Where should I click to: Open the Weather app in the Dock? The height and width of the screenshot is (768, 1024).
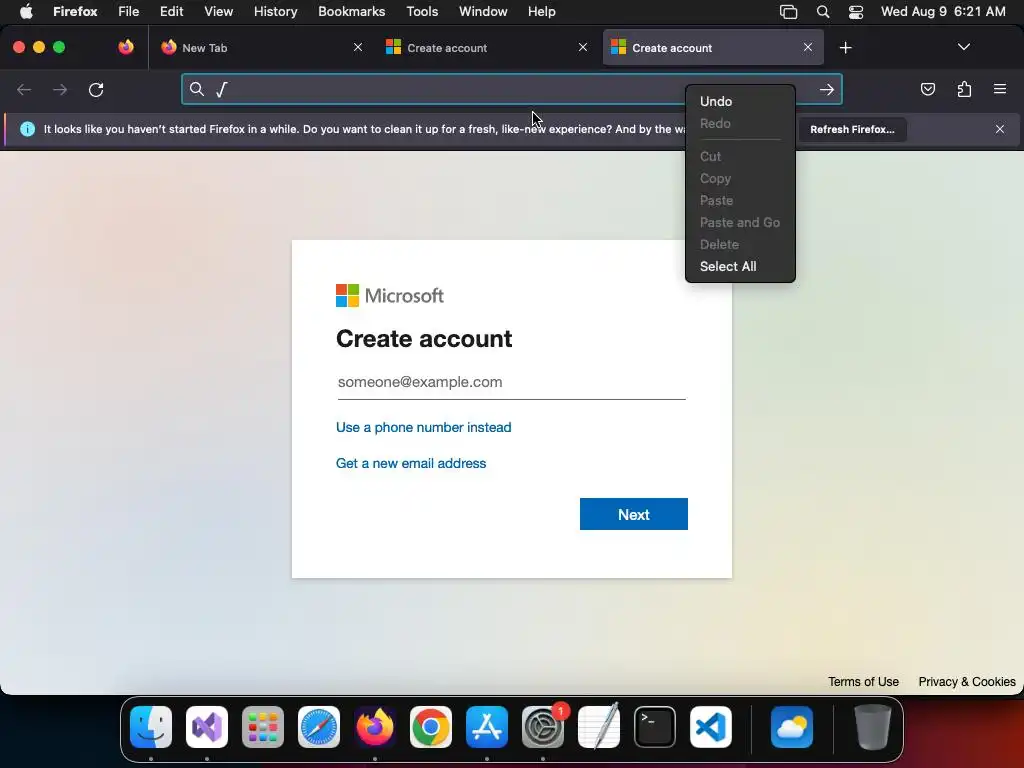click(792, 727)
